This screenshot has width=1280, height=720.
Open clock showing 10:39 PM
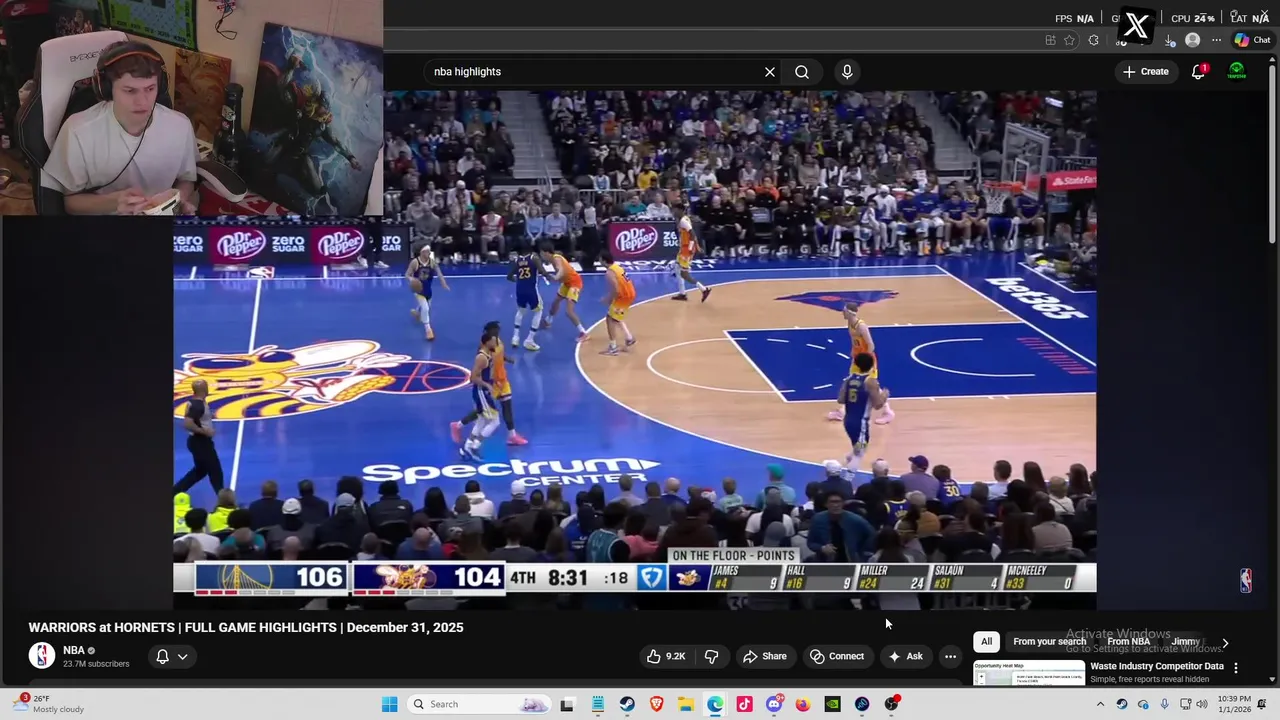coord(1234,704)
